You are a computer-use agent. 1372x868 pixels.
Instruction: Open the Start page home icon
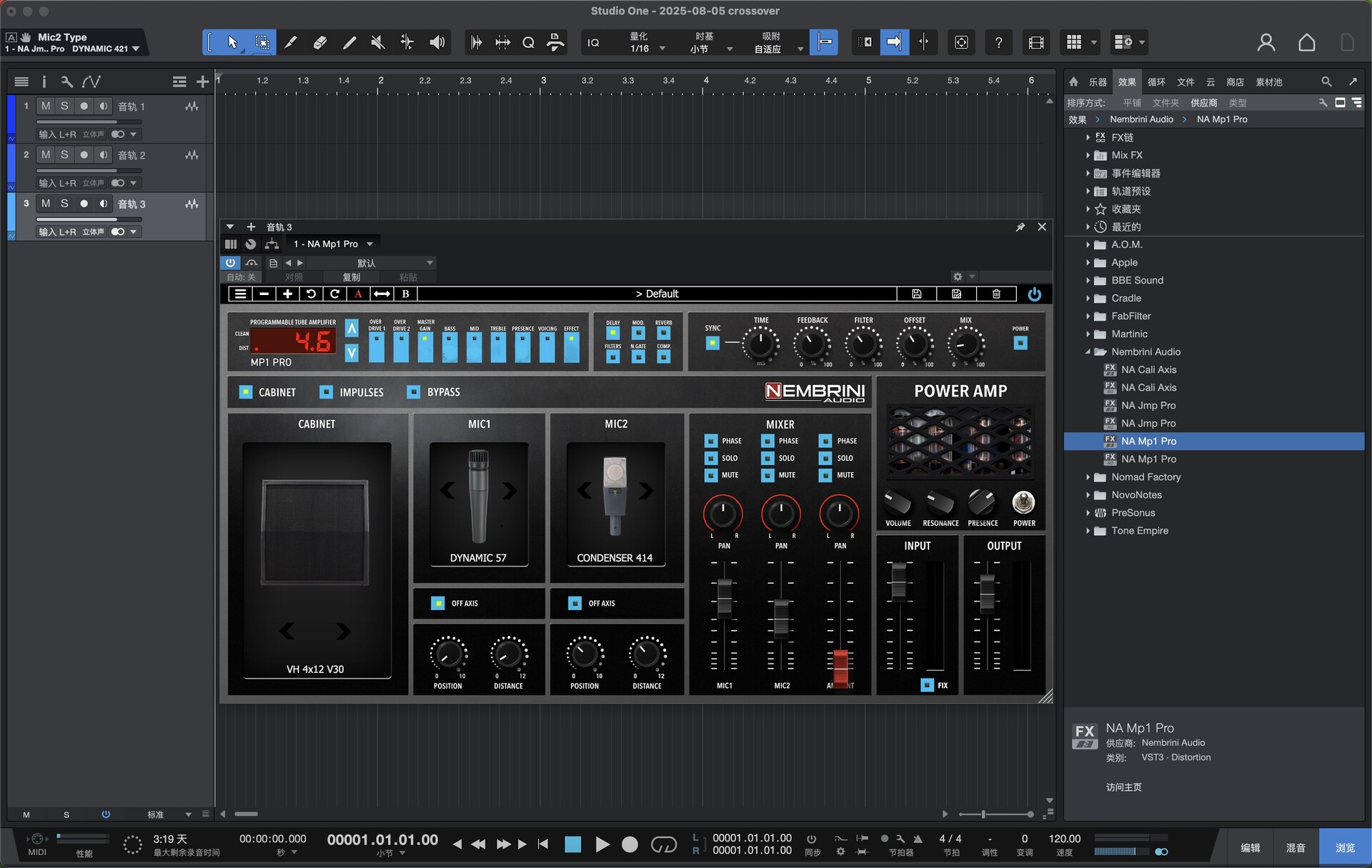1307,43
